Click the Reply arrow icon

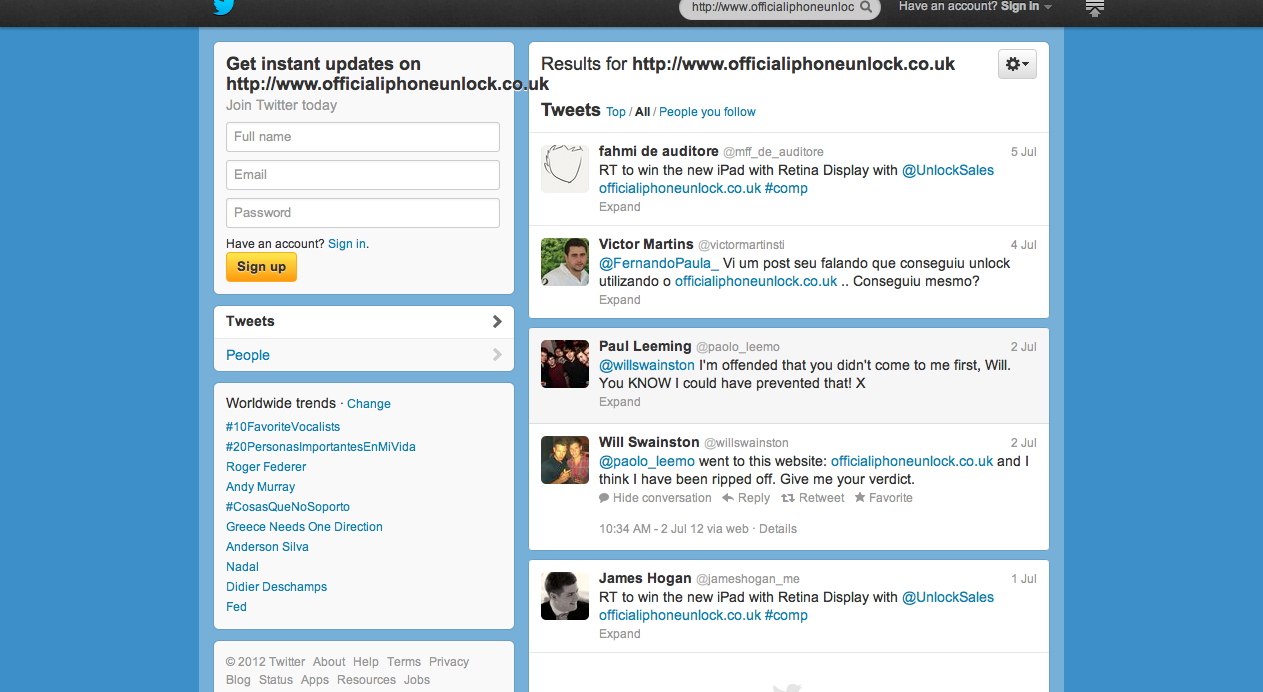coord(728,498)
